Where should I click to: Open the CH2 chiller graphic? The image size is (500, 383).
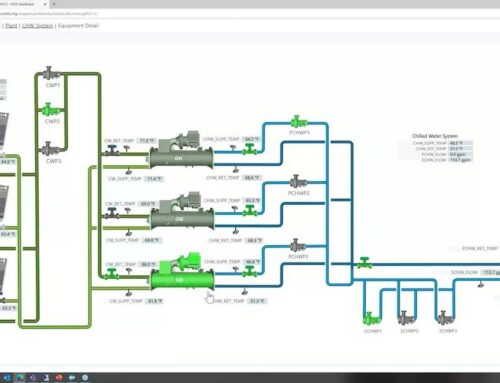tap(182, 212)
